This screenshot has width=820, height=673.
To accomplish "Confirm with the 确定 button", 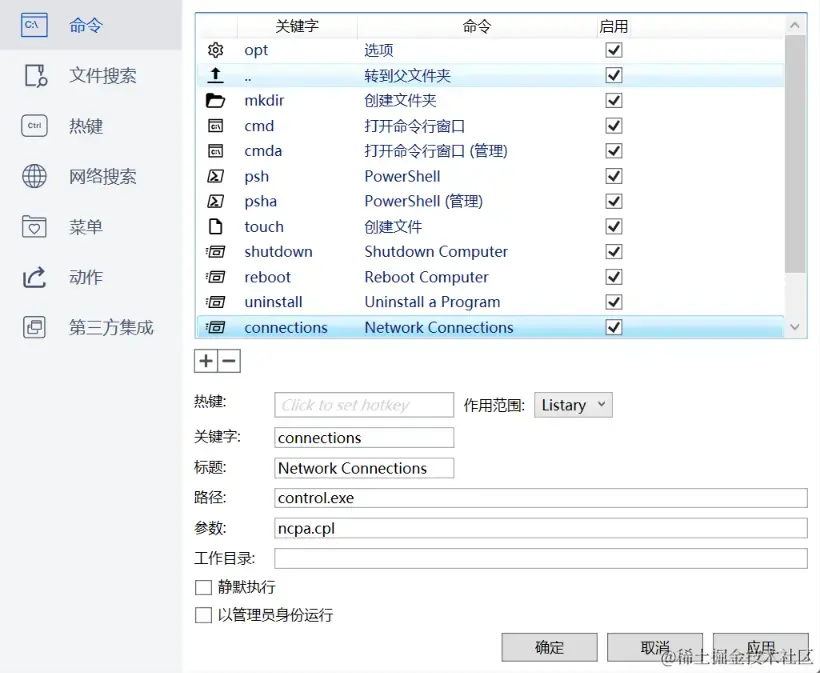I will tap(549, 647).
